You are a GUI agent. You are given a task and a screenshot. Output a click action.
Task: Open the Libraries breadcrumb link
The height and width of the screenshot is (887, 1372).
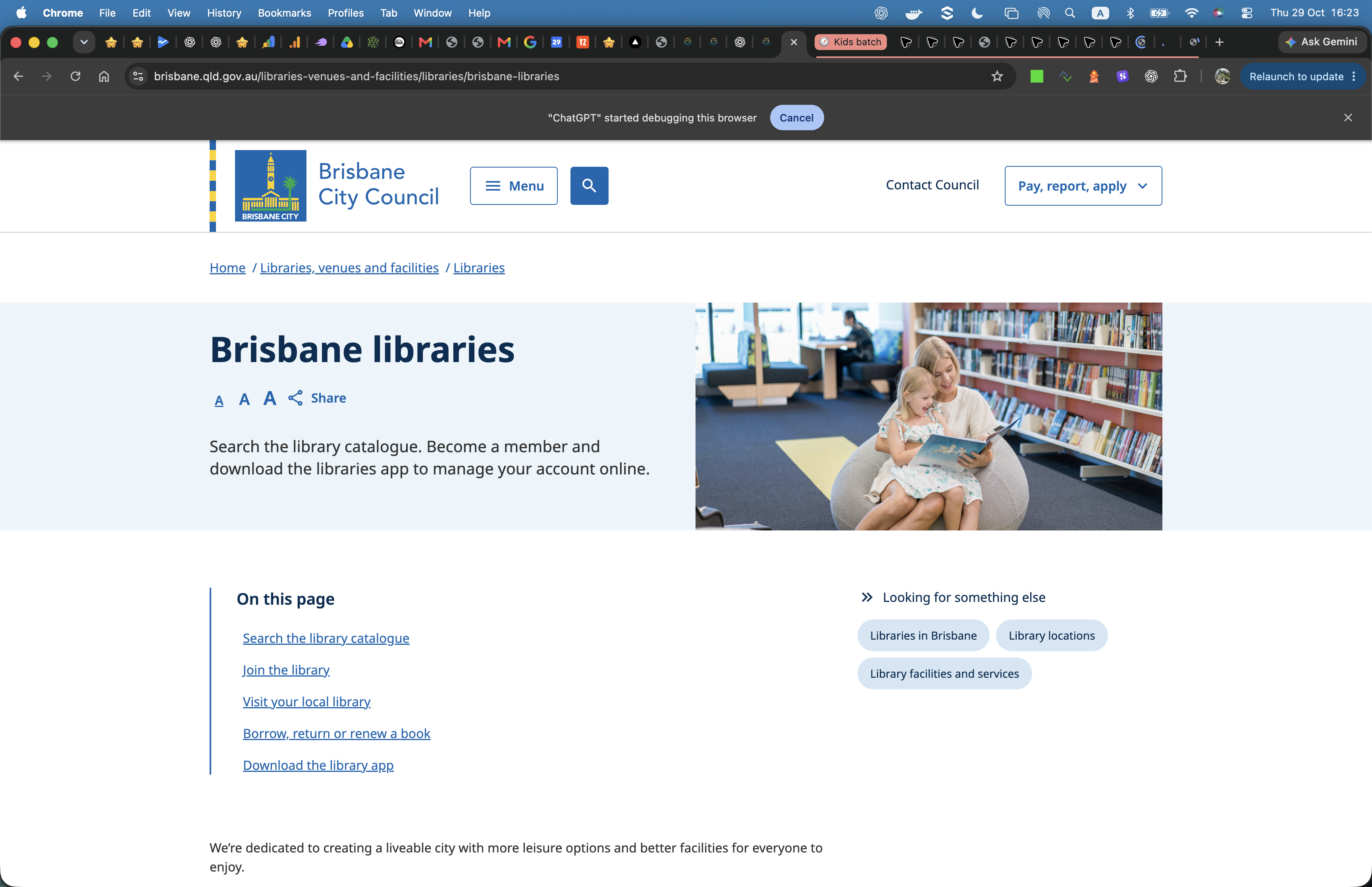[479, 268]
